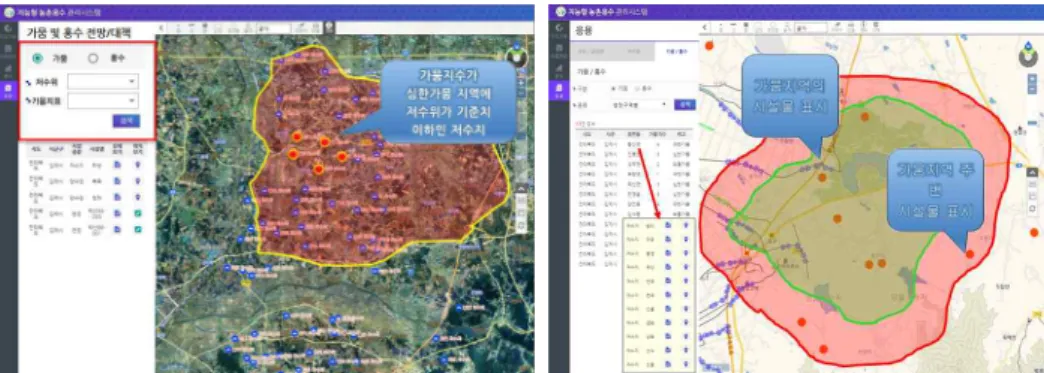Select the 가뭄 radio button in left panel
Image resolution: width=1044 pixels, height=373 pixels.
coord(38,58)
